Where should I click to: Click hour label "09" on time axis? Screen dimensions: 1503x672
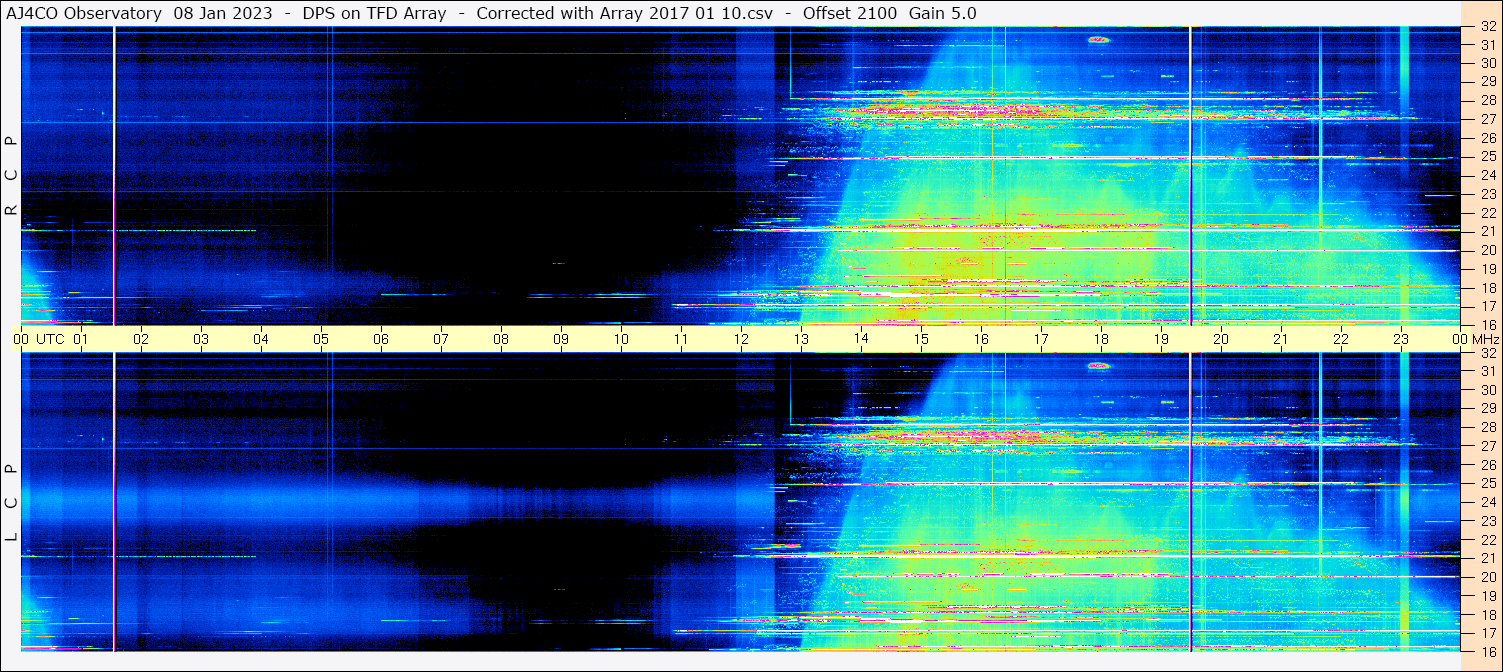[561, 339]
